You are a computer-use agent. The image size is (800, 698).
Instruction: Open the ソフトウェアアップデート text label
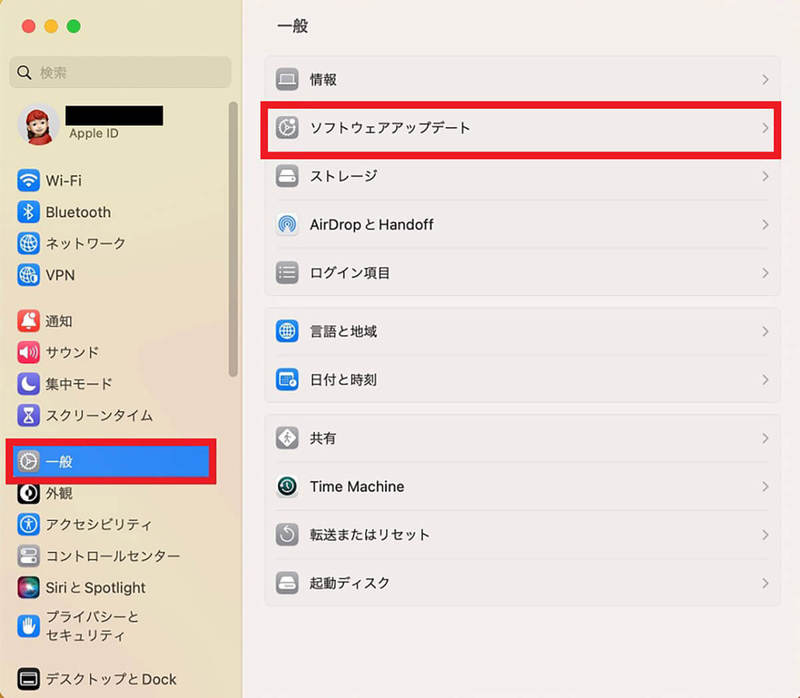390,128
